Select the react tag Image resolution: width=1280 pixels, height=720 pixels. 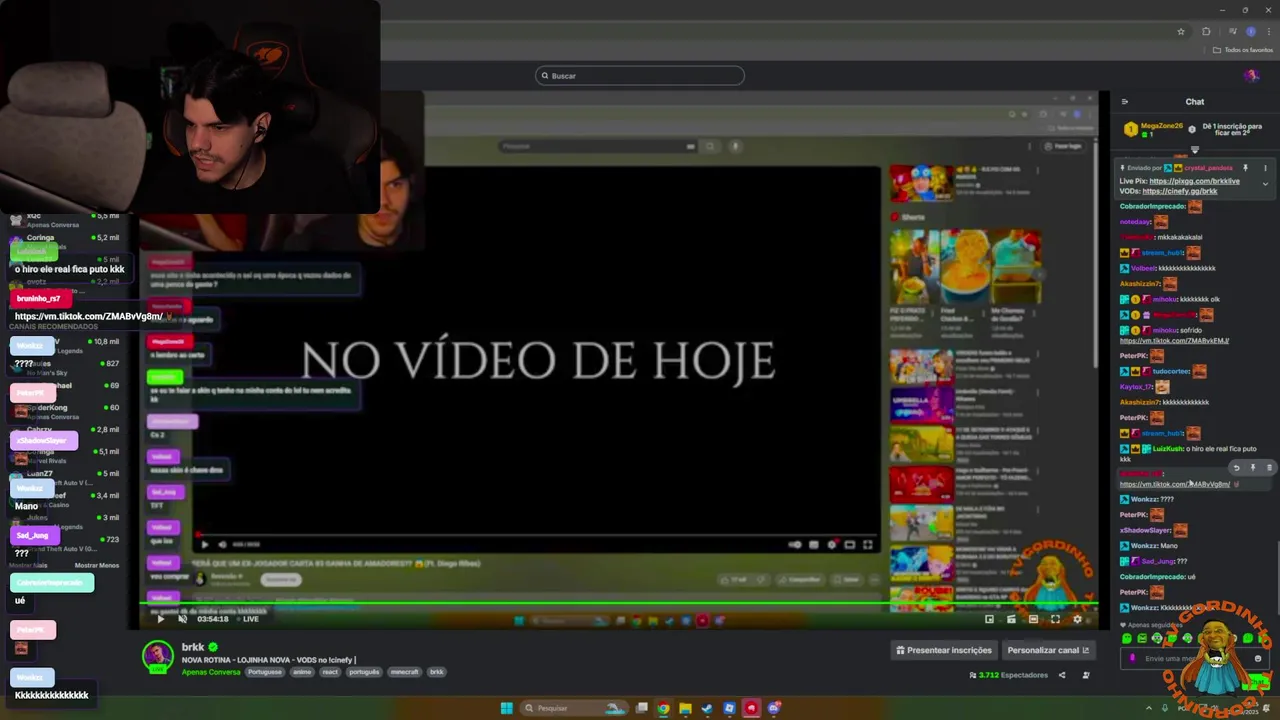point(330,672)
